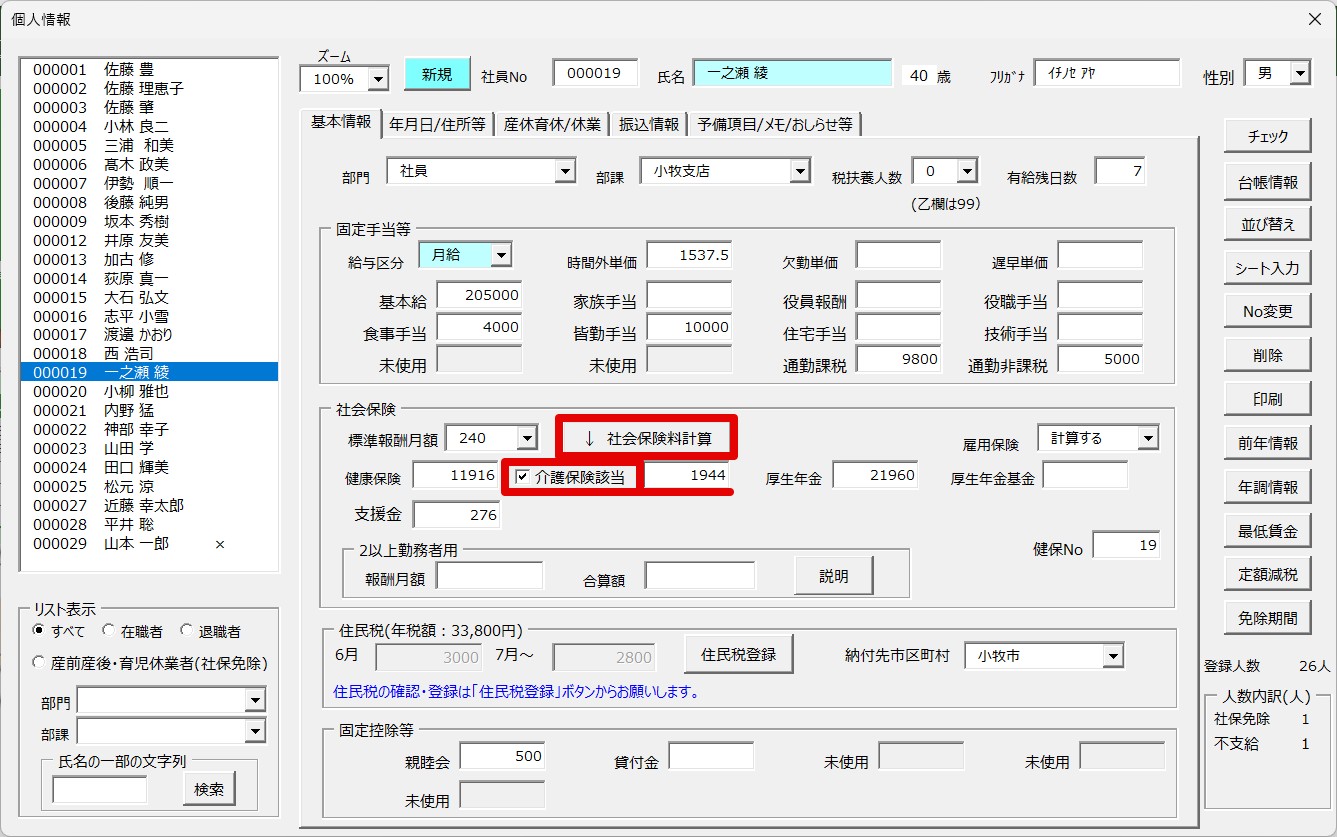Switch to the 産休育休/休業 tab
Viewport: 1337px width, 837px height.
point(553,124)
